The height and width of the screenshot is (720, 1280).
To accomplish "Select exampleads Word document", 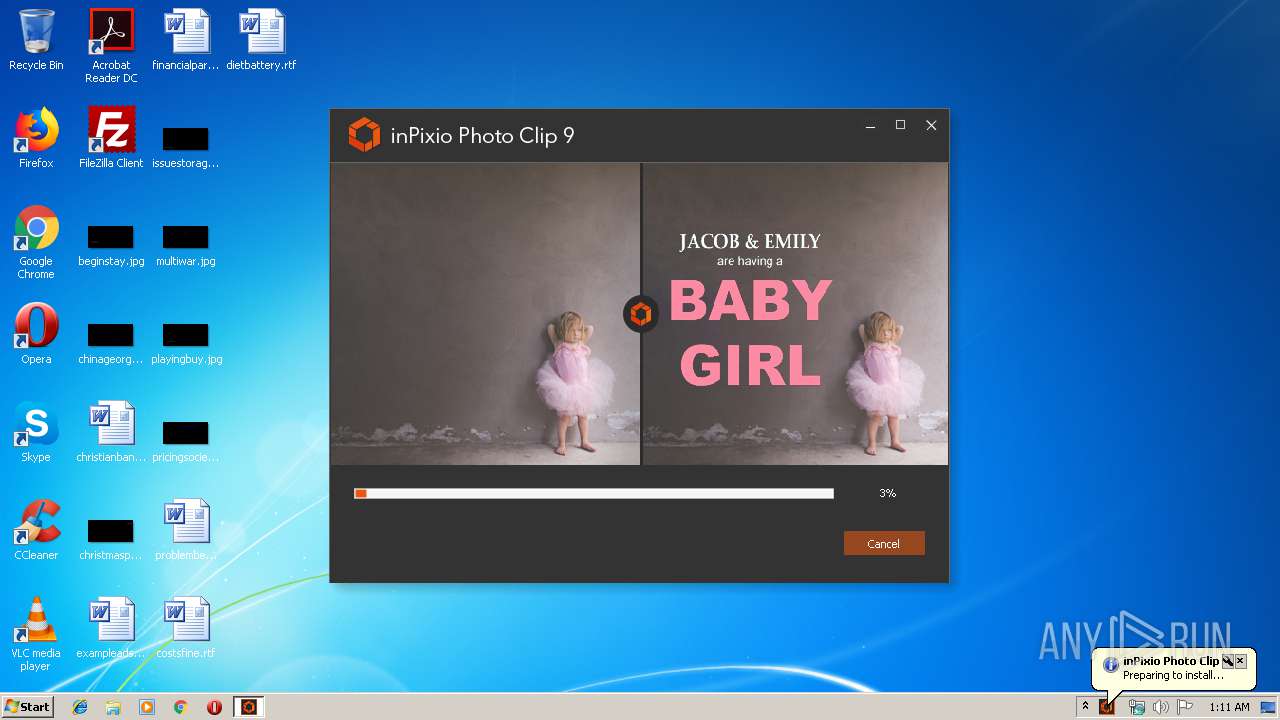I will click(111, 628).
